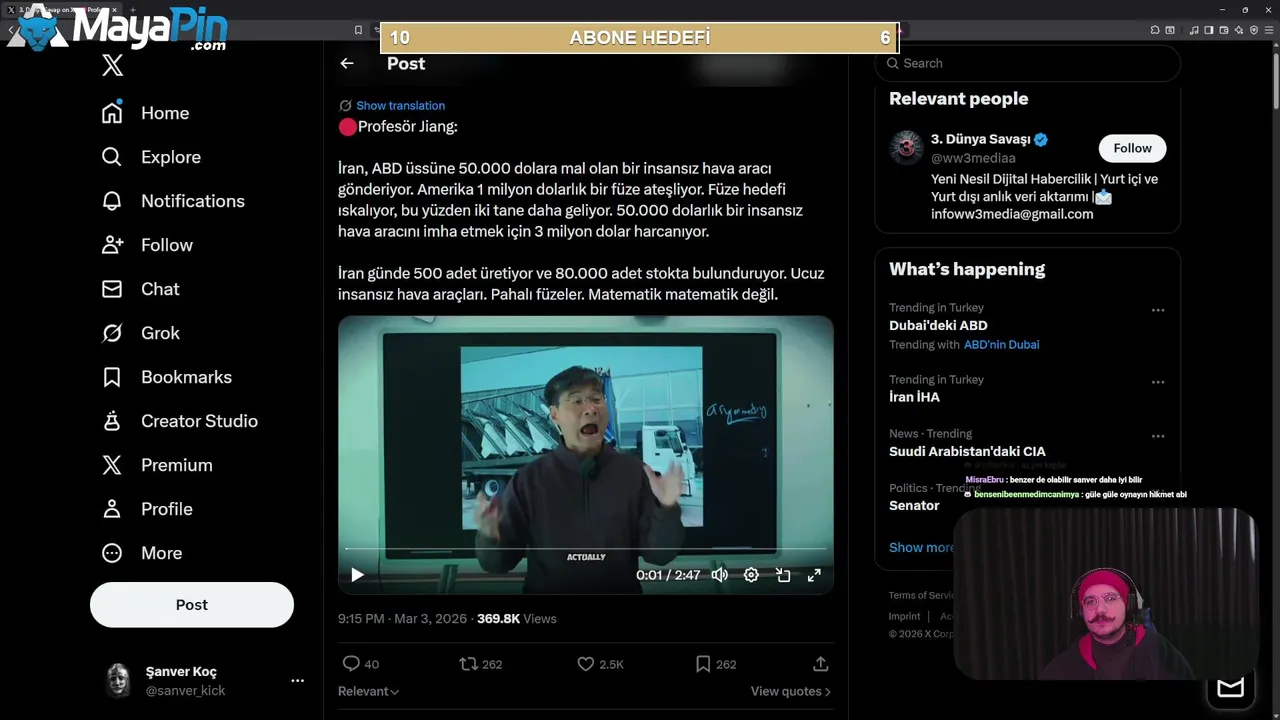Open more options for Suudi Arabistan'daki CIA
Viewport: 1280px width, 720px height.
(x=1158, y=436)
